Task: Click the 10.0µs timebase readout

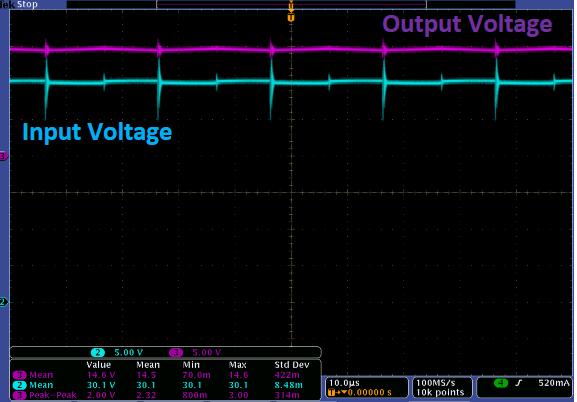Action: 344,383
